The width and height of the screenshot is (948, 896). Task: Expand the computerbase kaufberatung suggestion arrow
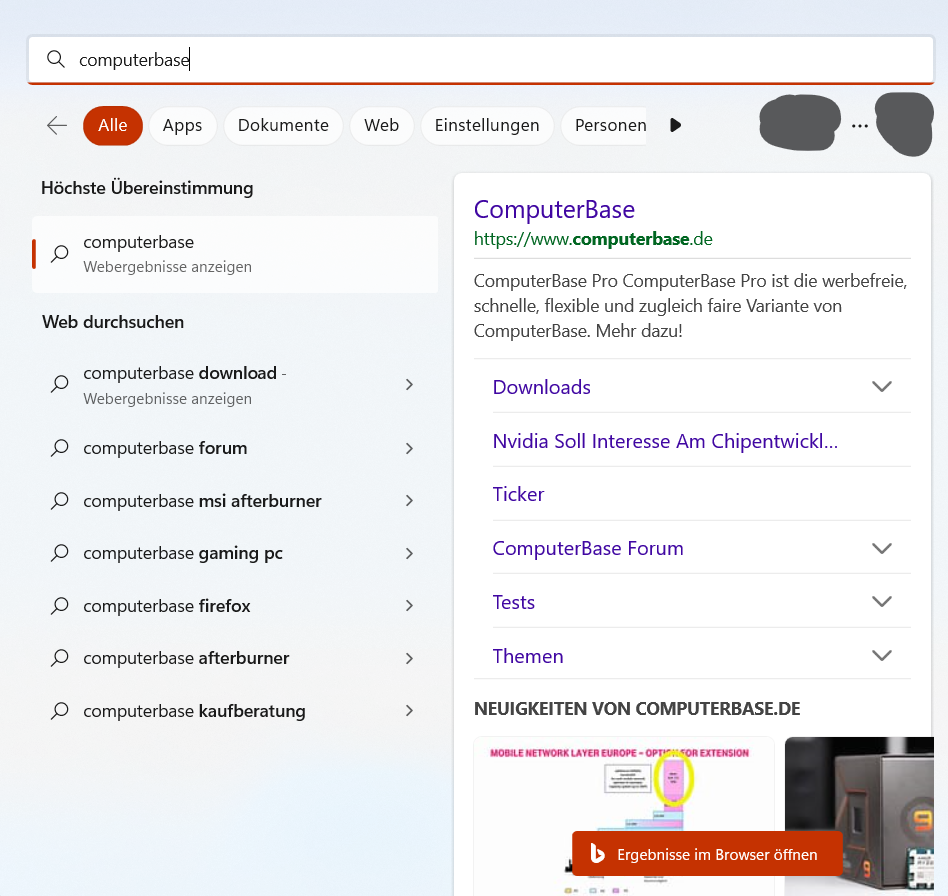pyautogui.click(x=409, y=711)
